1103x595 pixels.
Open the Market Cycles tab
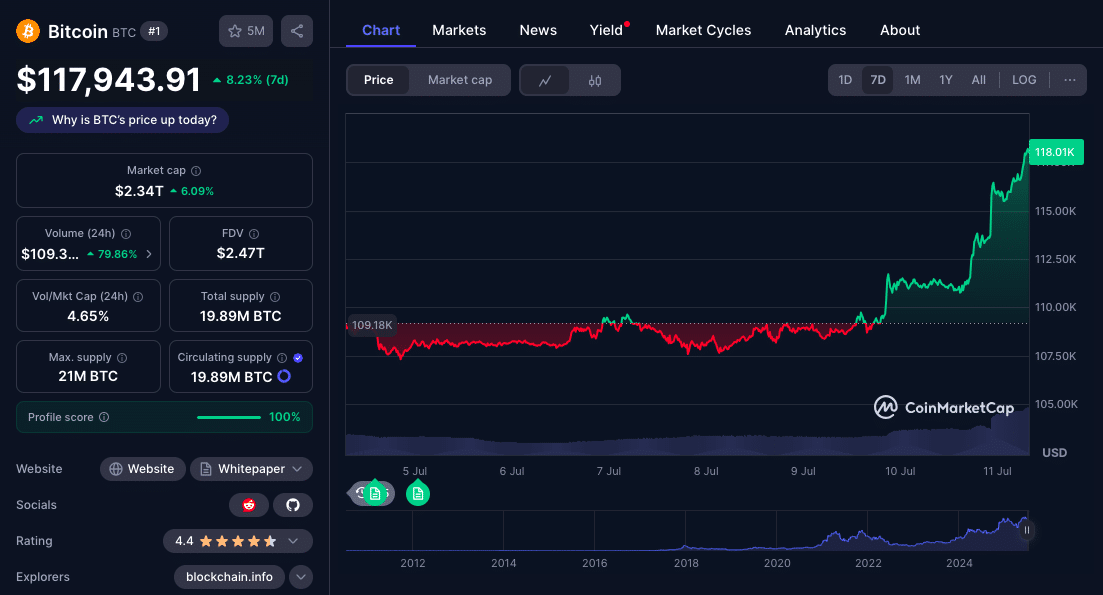click(703, 30)
